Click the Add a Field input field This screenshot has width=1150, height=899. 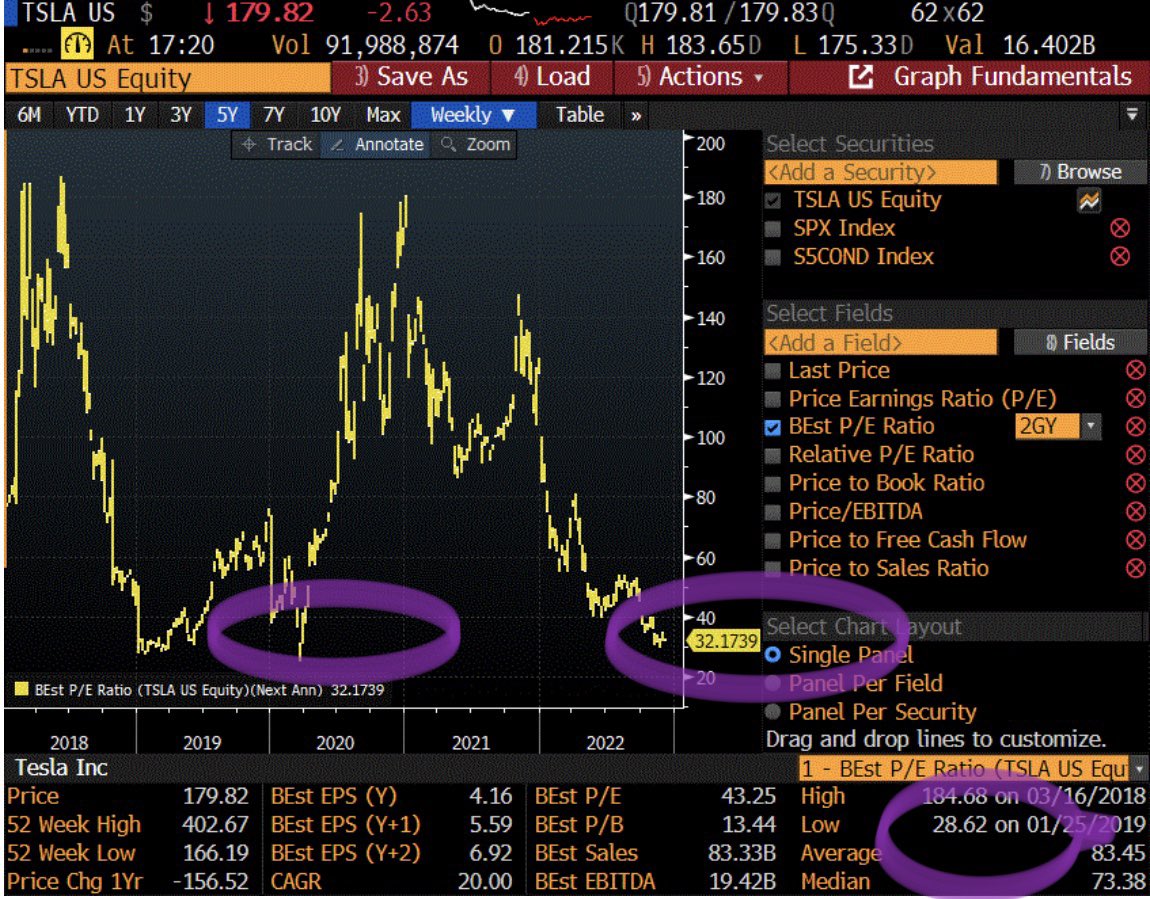point(881,342)
